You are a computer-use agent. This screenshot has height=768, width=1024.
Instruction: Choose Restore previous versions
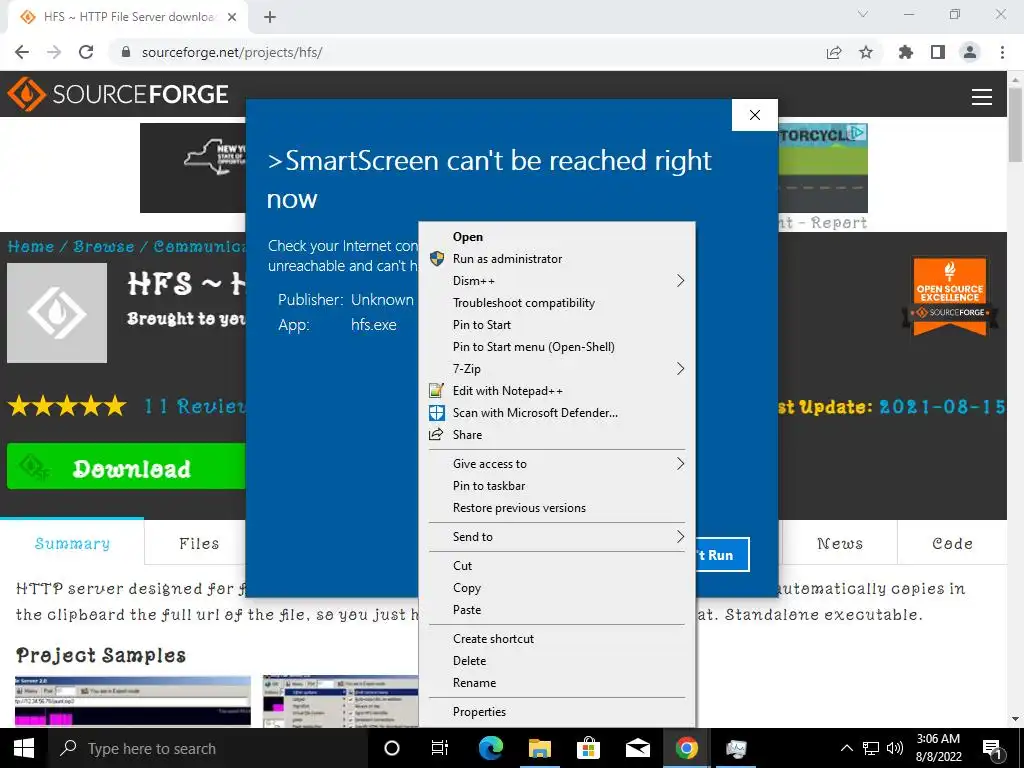[x=557, y=507]
